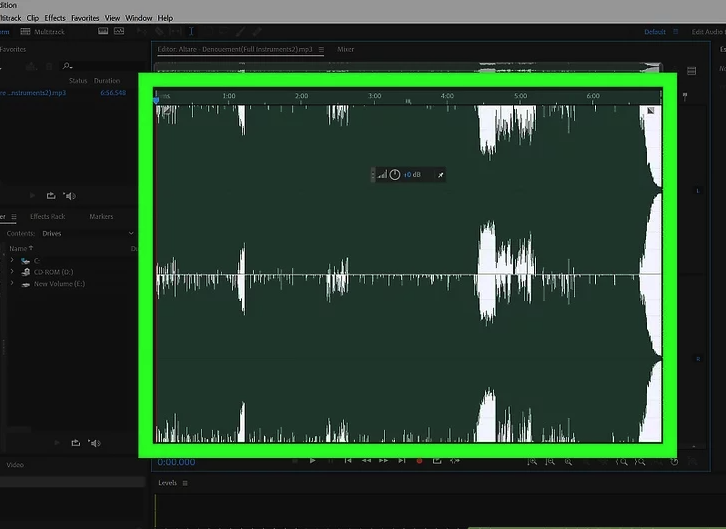Adjust the HUD volume knob at +0 dB

(395, 175)
